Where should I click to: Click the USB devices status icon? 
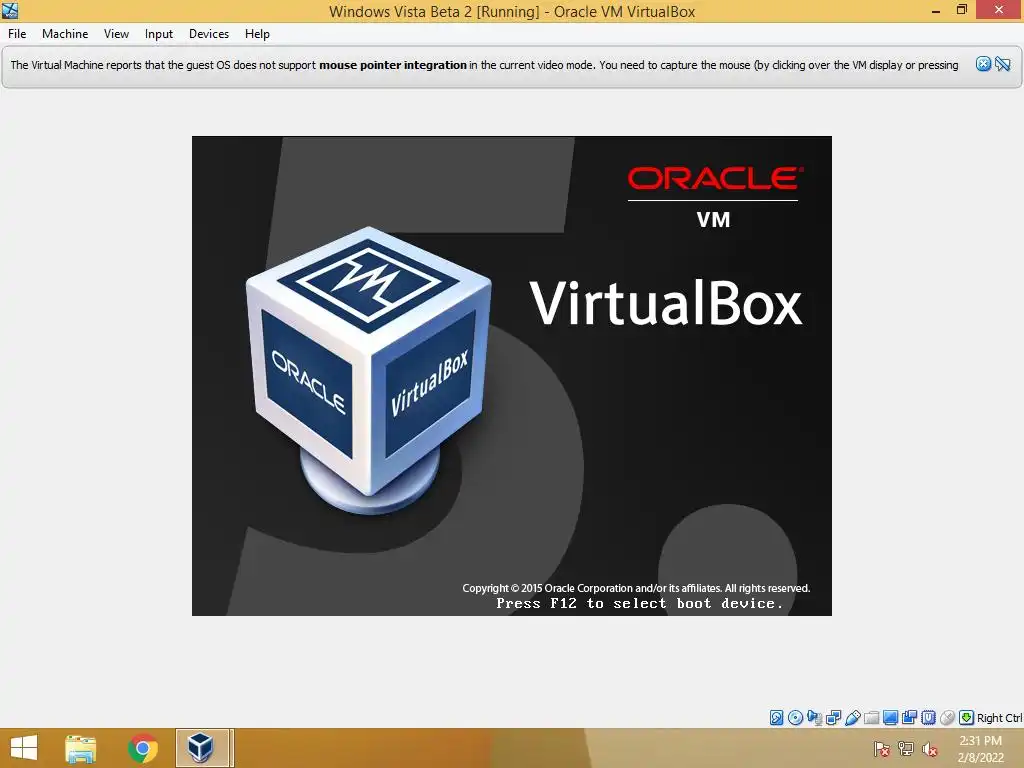[x=852, y=718]
